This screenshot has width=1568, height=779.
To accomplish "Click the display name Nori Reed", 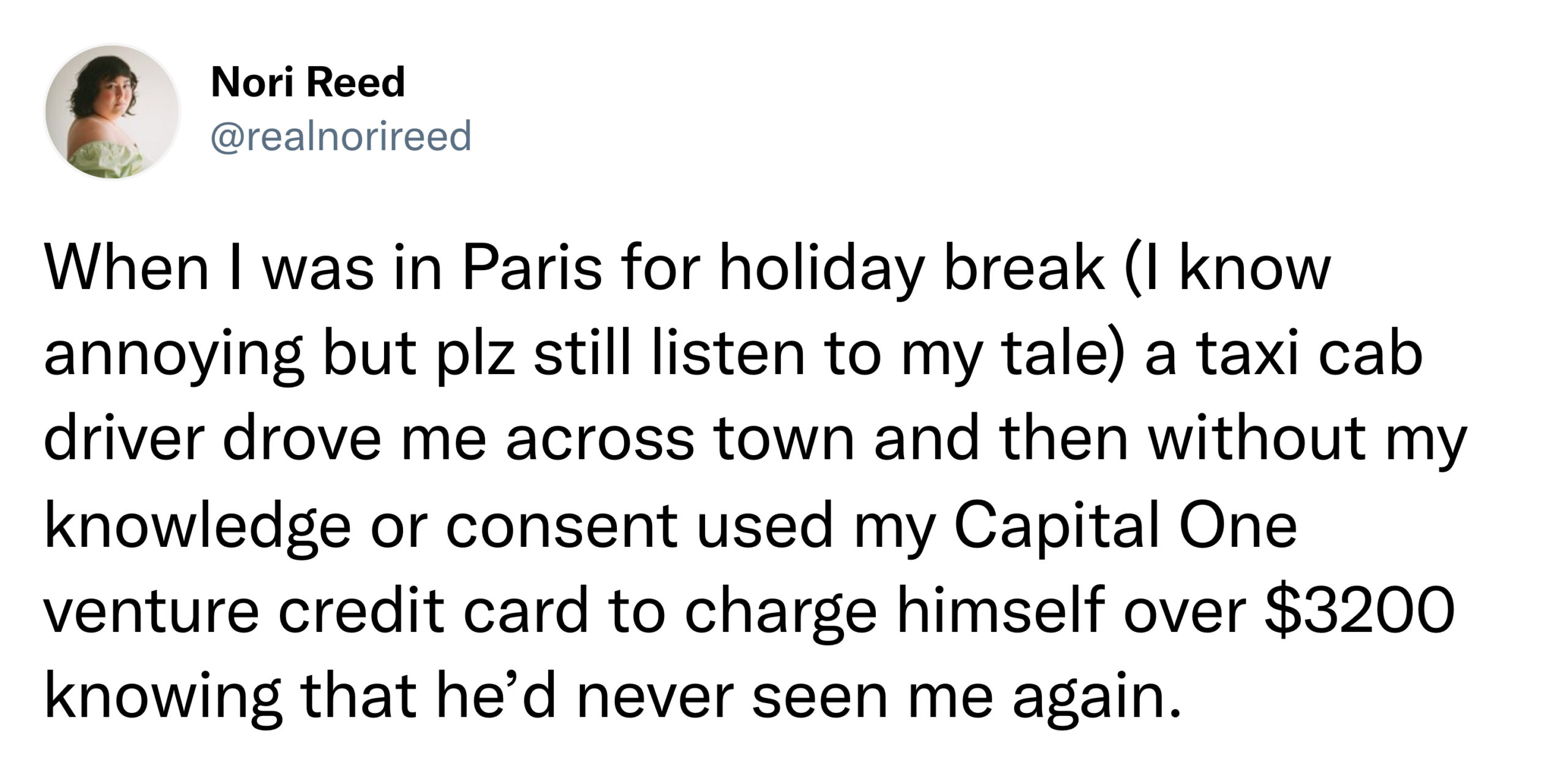I will [x=308, y=82].
